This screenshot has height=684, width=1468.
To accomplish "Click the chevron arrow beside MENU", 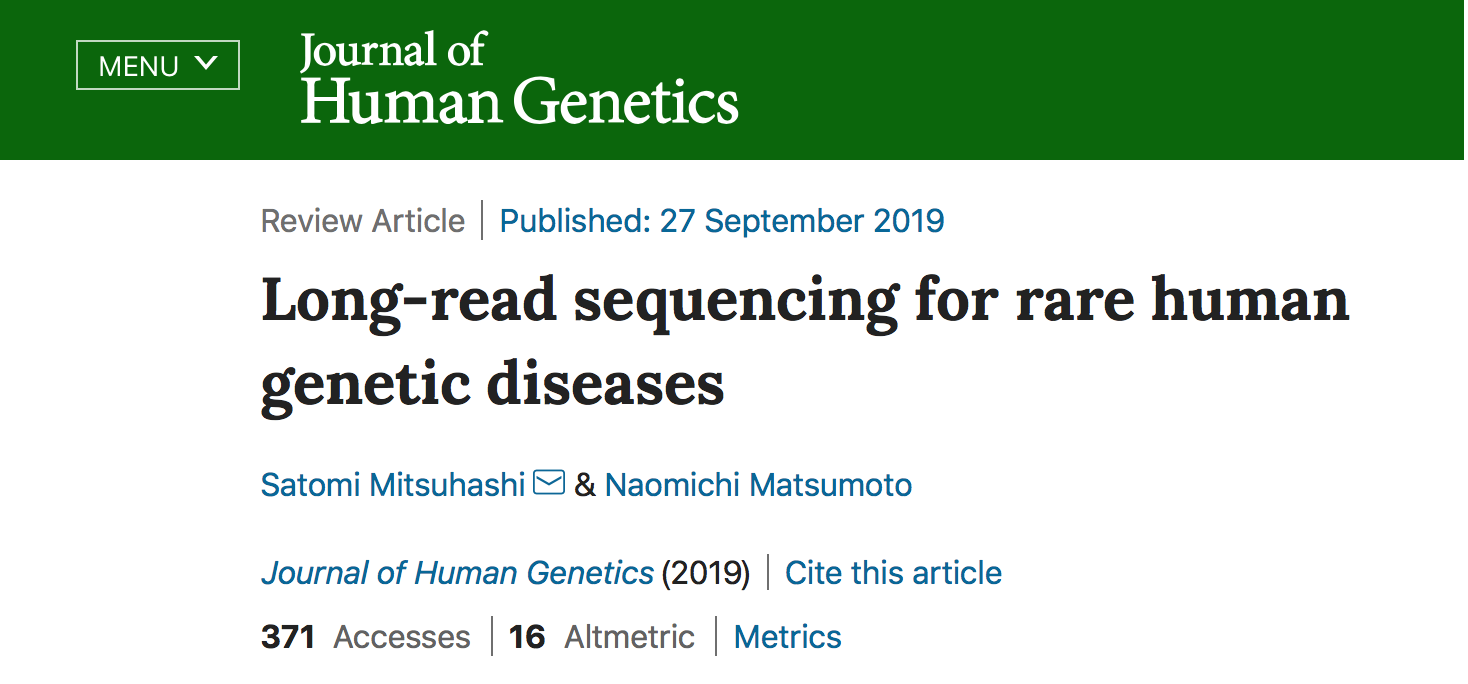I will tap(205, 64).
